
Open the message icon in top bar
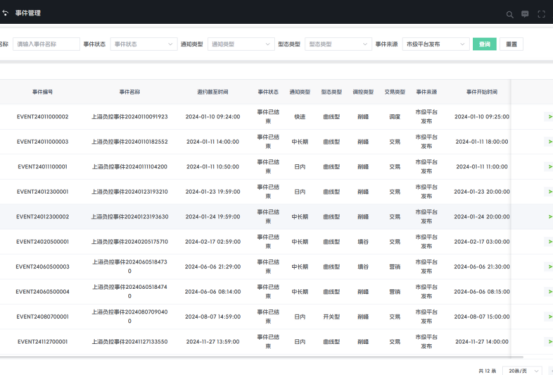click(x=525, y=14)
